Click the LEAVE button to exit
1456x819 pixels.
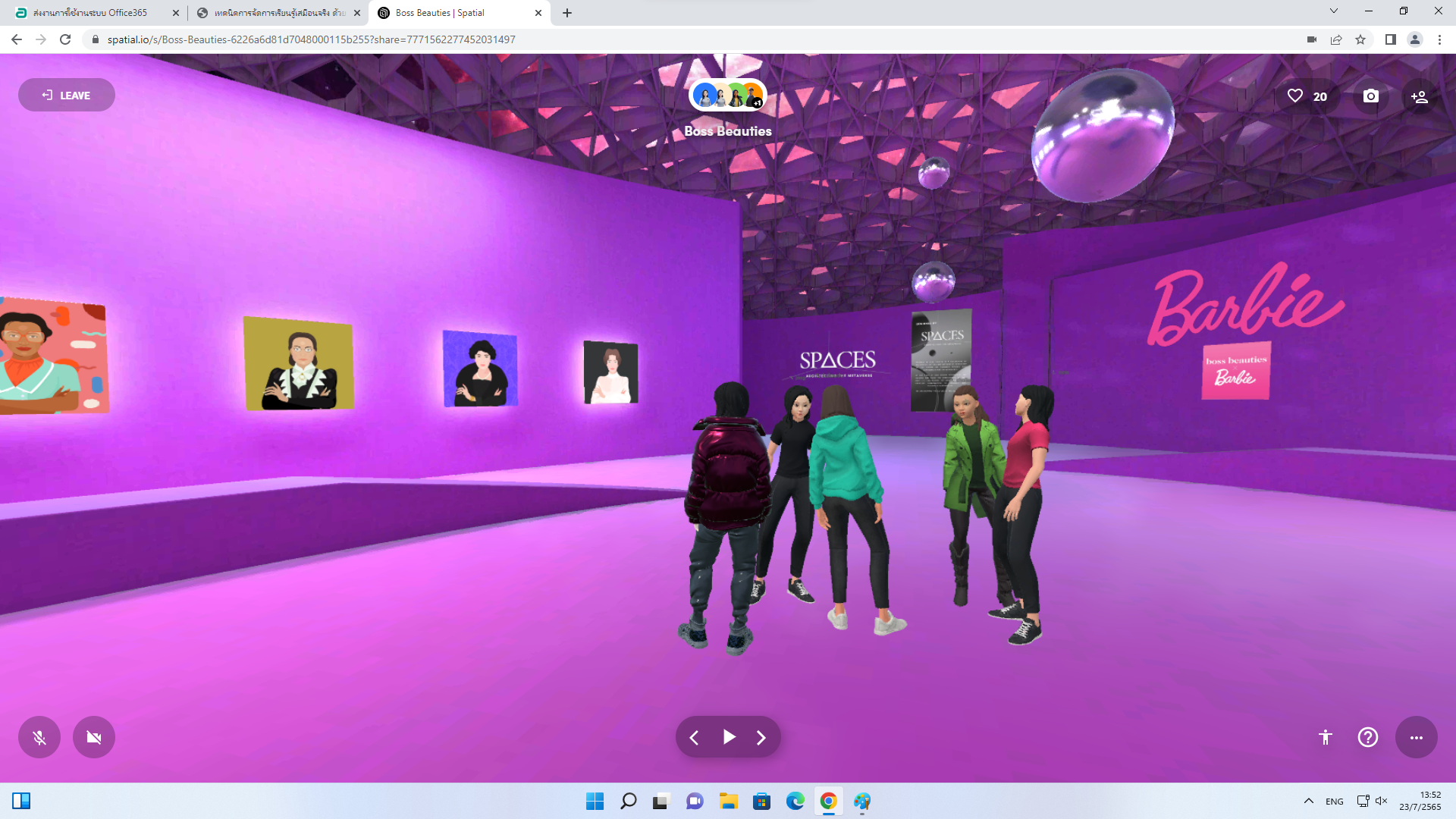pos(67,96)
